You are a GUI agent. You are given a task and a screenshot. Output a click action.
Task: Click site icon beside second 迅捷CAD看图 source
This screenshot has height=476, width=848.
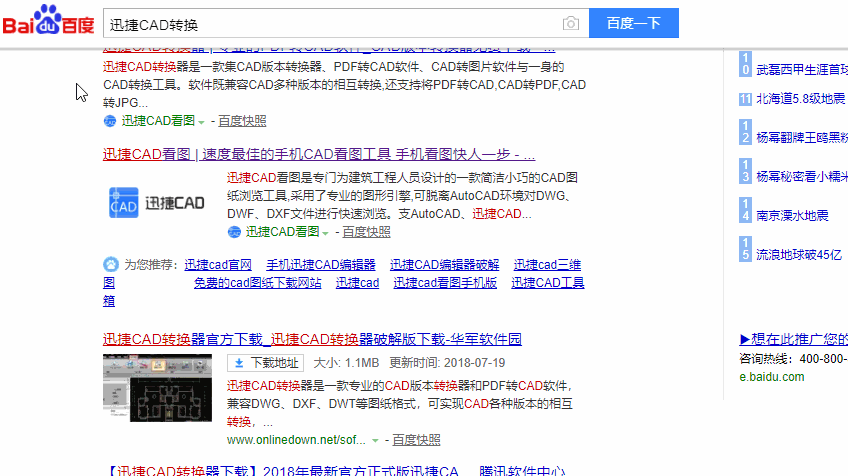point(234,232)
